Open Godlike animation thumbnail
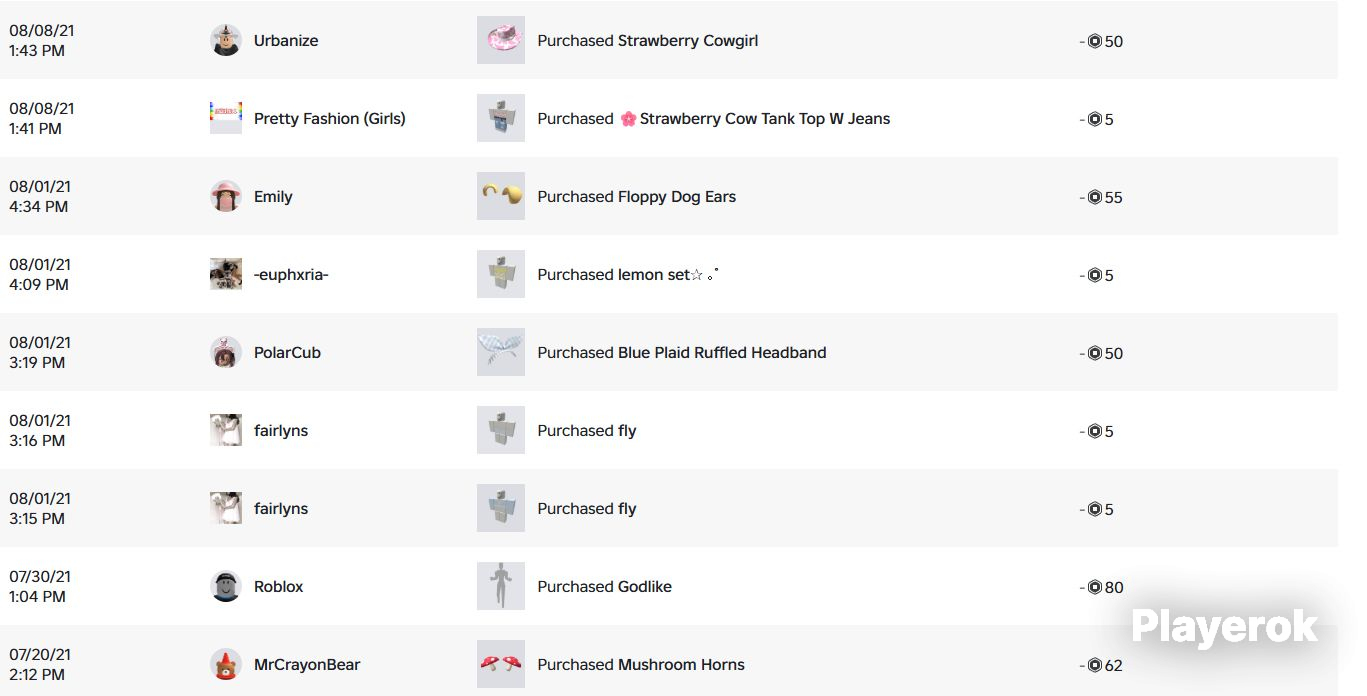The image size is (1367, 696). pyautogui.click(x=501, y=586)
